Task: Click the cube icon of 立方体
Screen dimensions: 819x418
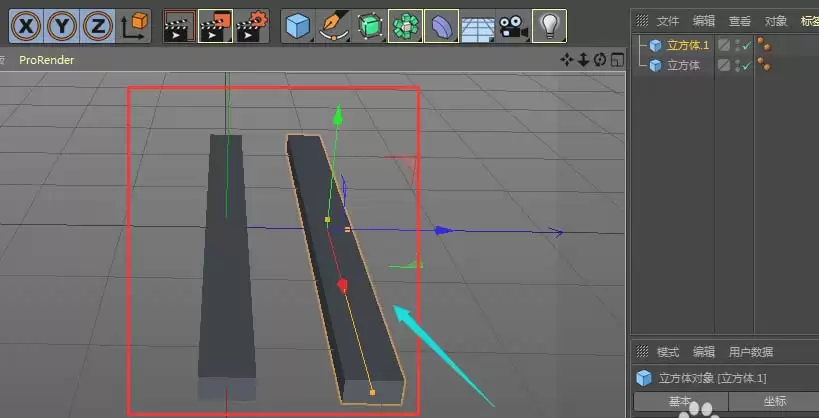Action: tap(655, 65)
